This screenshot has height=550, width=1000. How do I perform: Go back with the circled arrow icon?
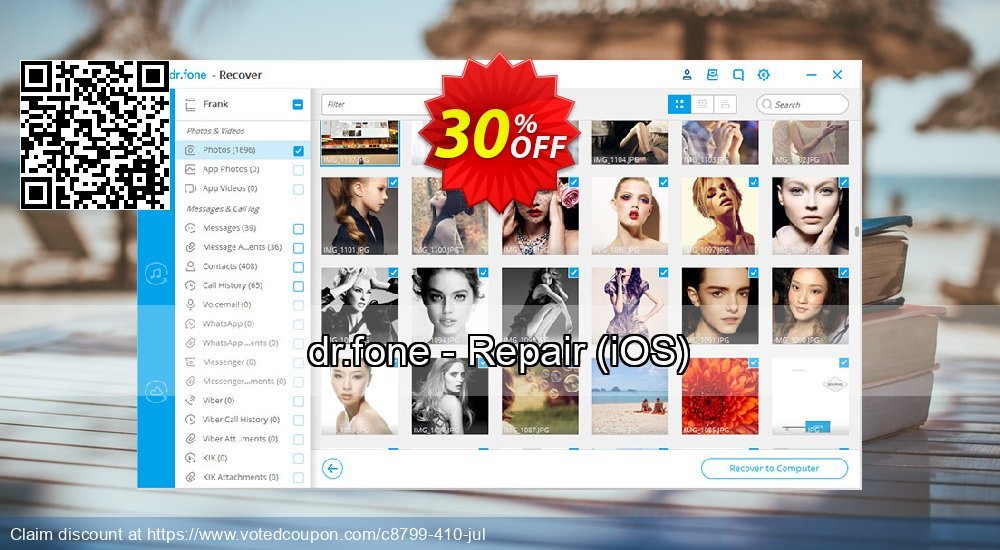pyautogui.click(x=332, y=469)
